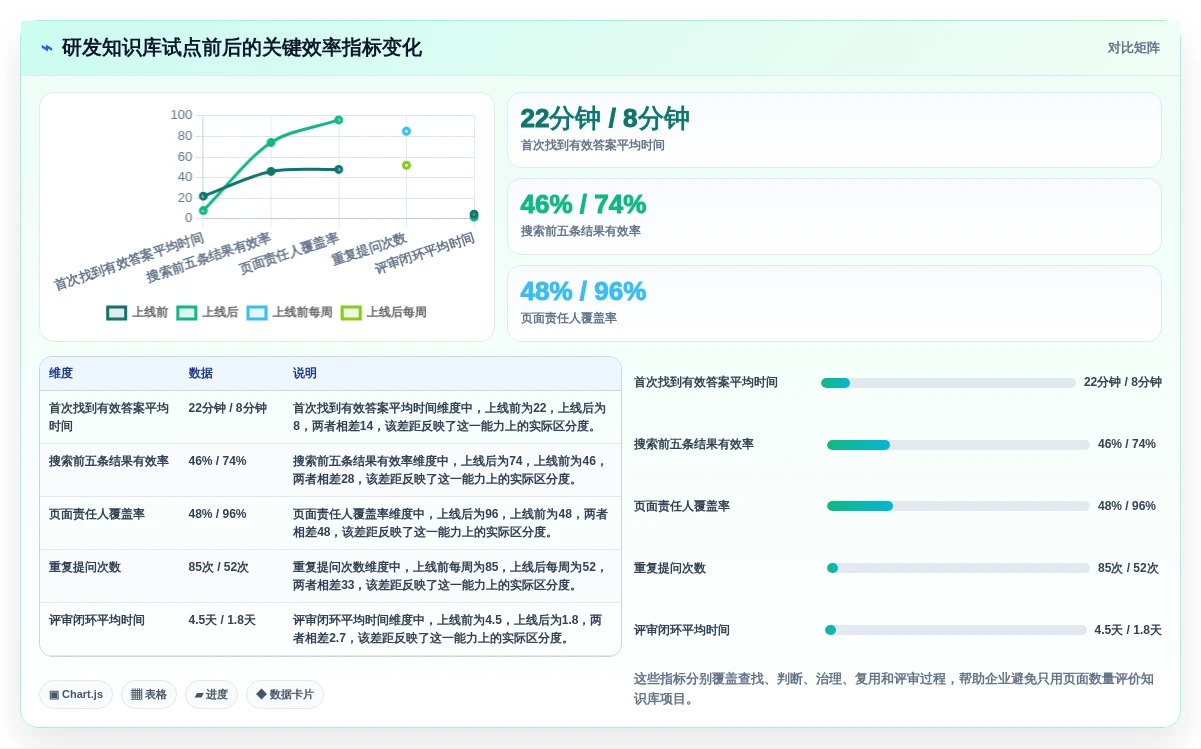Screen dimensions: 1201x749
Task: Click the 85次 / 52次 table cell
Action: [219, 567]
